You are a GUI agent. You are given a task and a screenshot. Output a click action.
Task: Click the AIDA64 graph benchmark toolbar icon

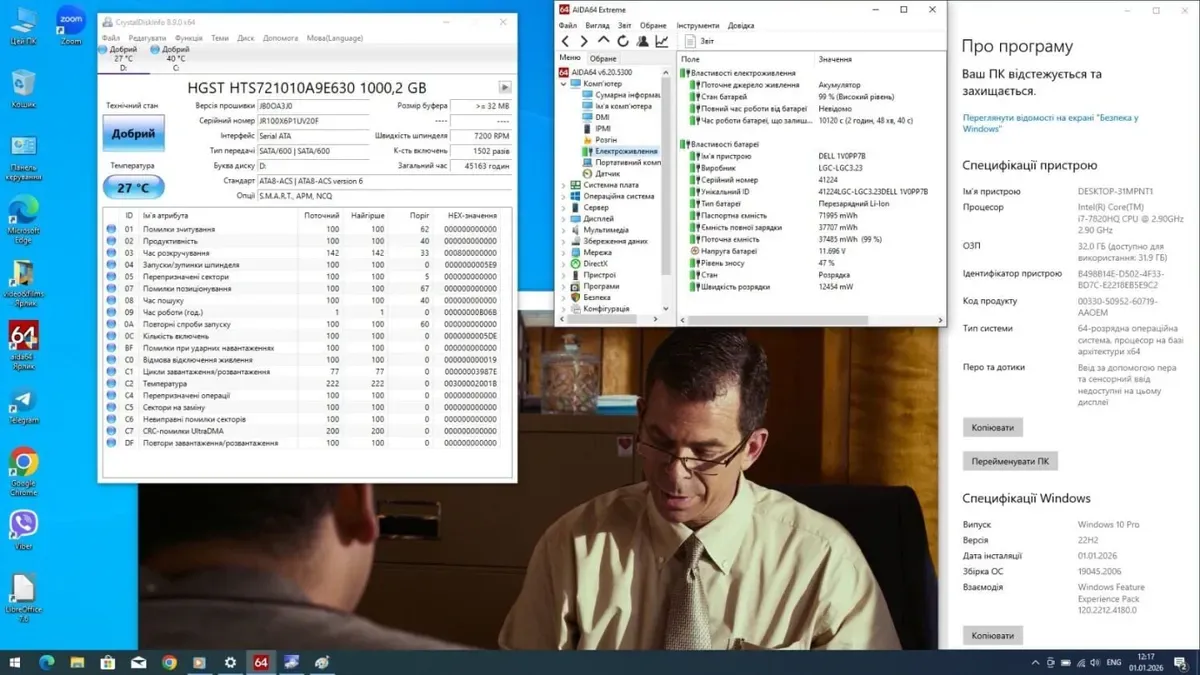[661, 41]
